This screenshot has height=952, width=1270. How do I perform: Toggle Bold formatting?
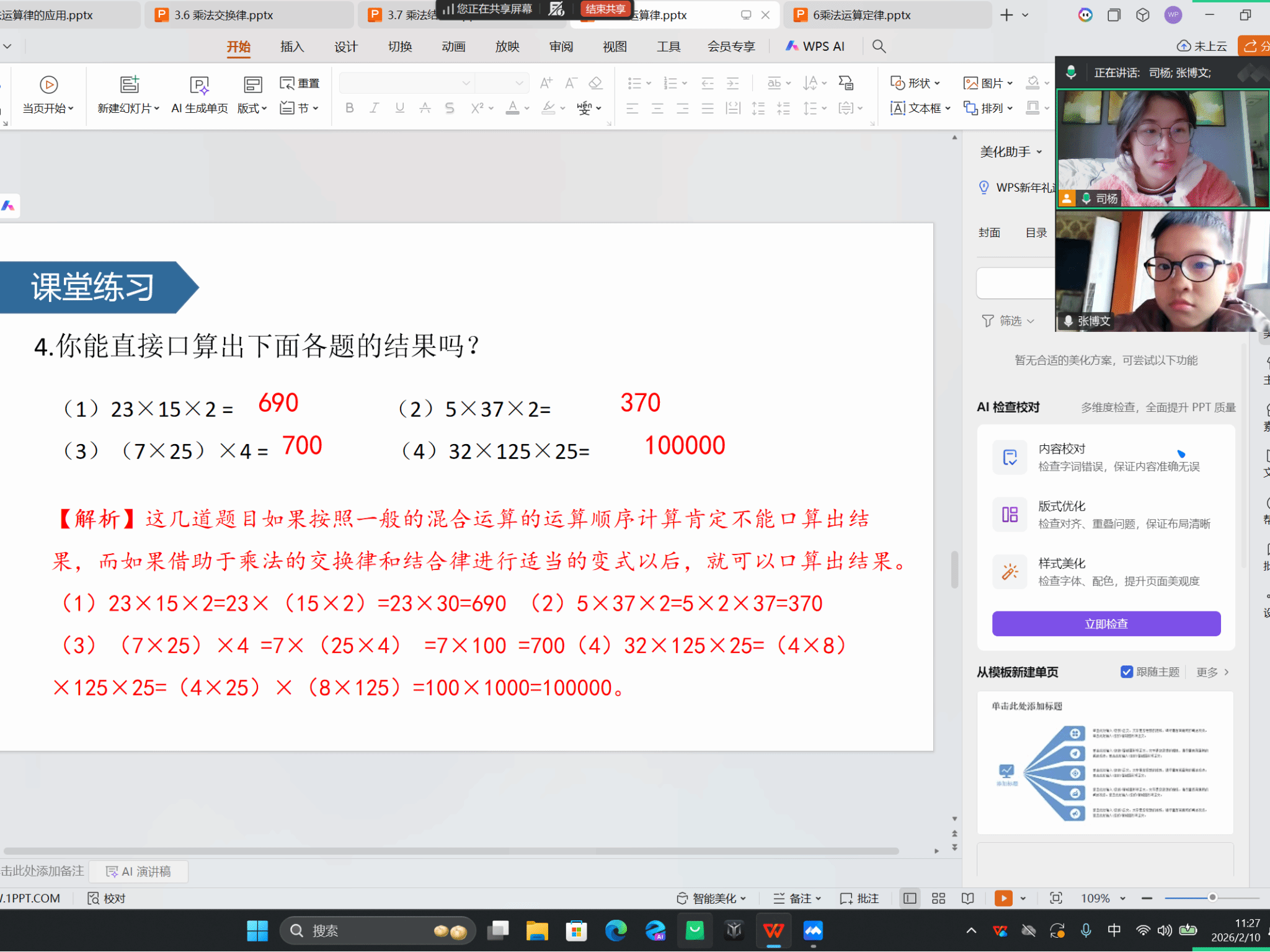(350, 109)
